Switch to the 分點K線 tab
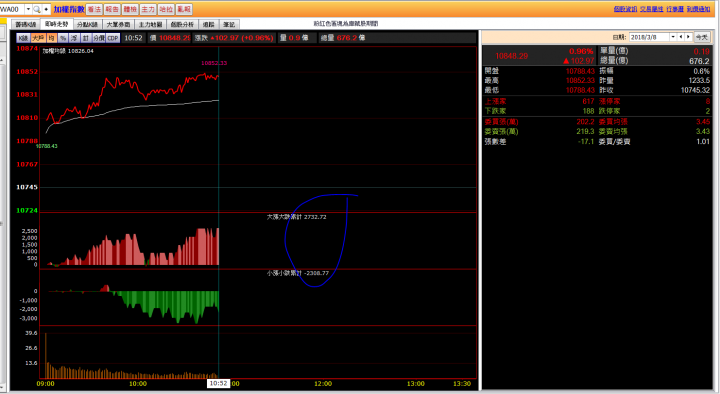720x394 pixels. pos(87,24)
